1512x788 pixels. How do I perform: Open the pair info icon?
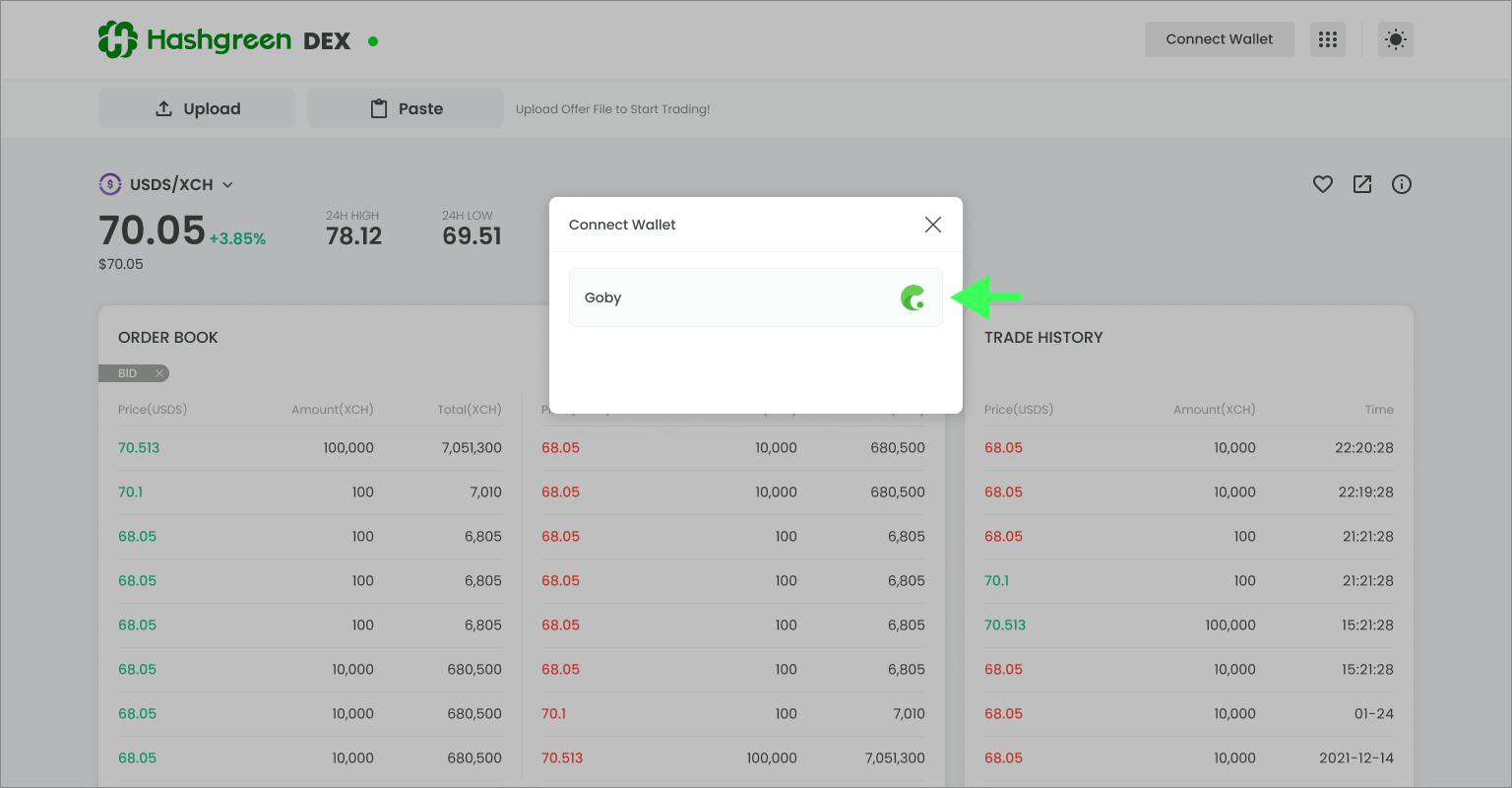pyautogui.click(x=1402, y=184)
